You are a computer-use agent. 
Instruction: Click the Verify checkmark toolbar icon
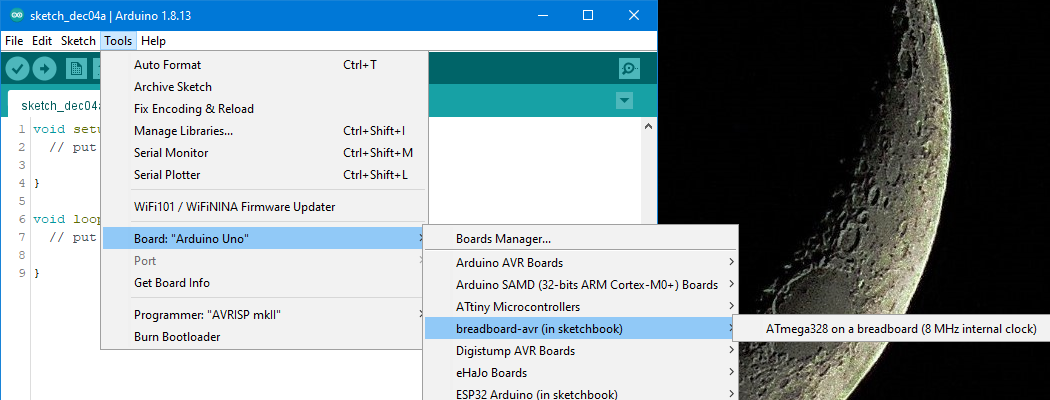point(18,68)
